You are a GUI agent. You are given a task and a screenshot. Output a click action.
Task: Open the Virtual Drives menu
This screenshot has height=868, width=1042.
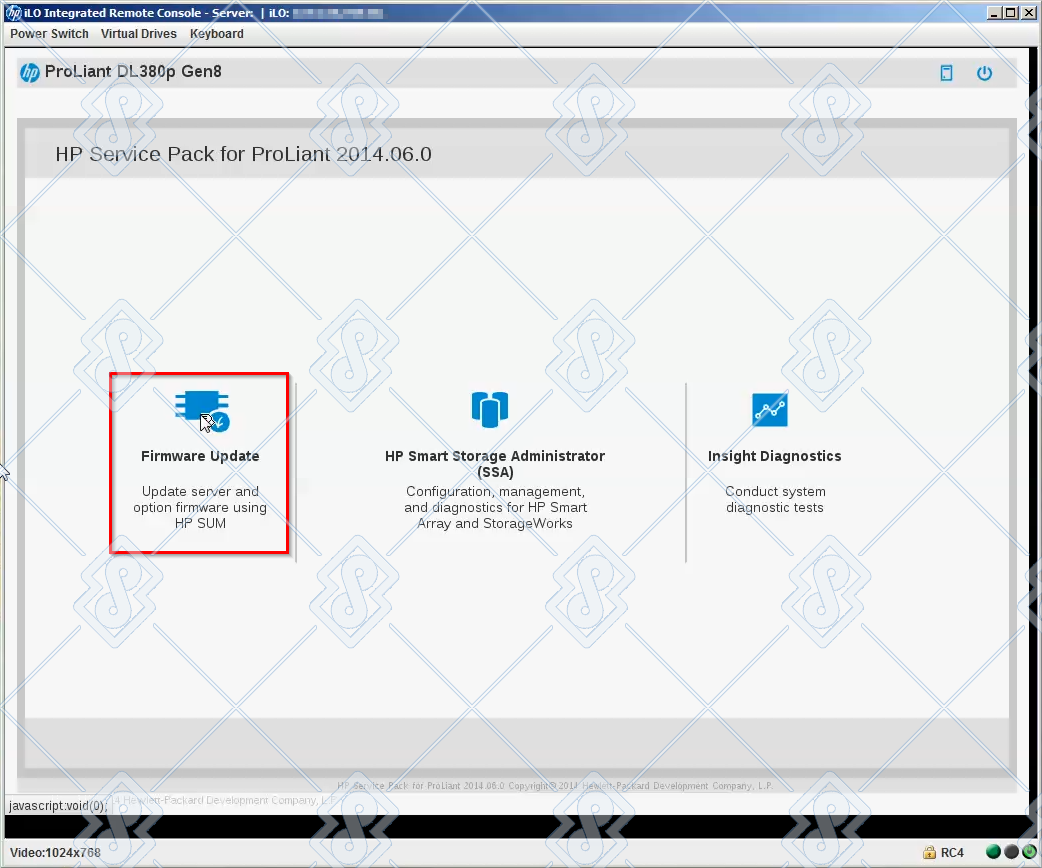point(139,34)
